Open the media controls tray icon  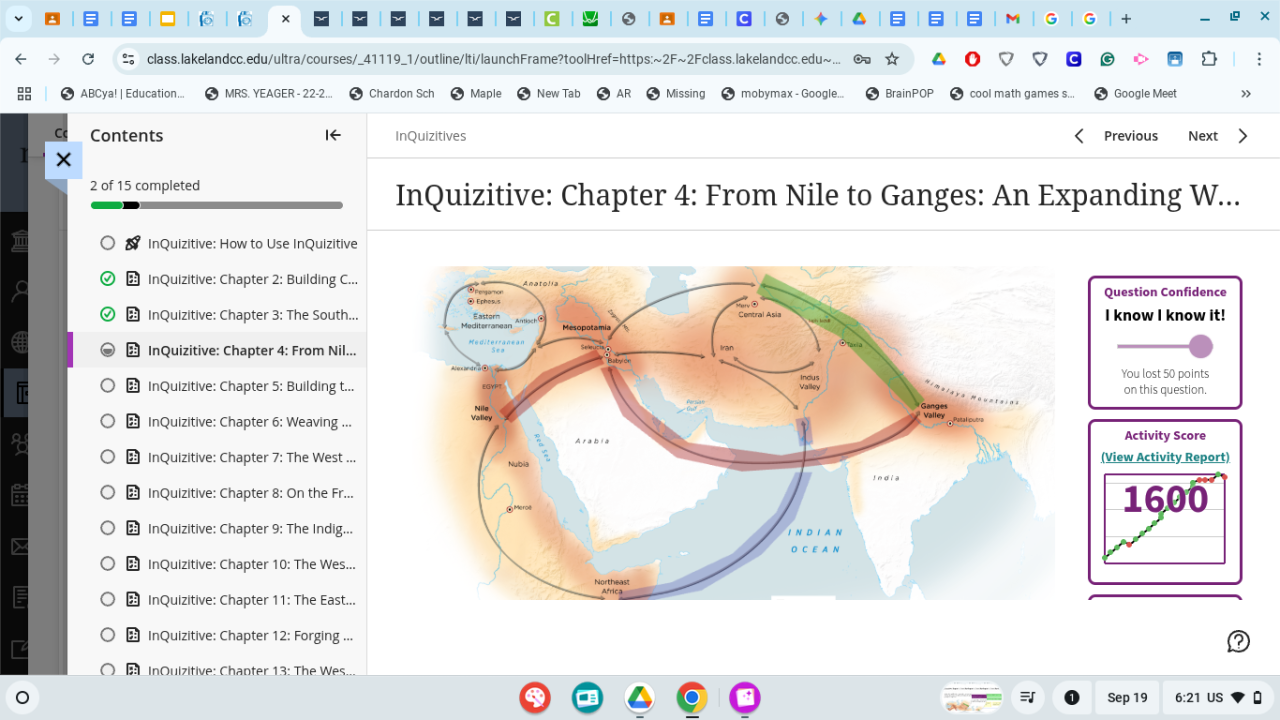(x=1026, y=697)
